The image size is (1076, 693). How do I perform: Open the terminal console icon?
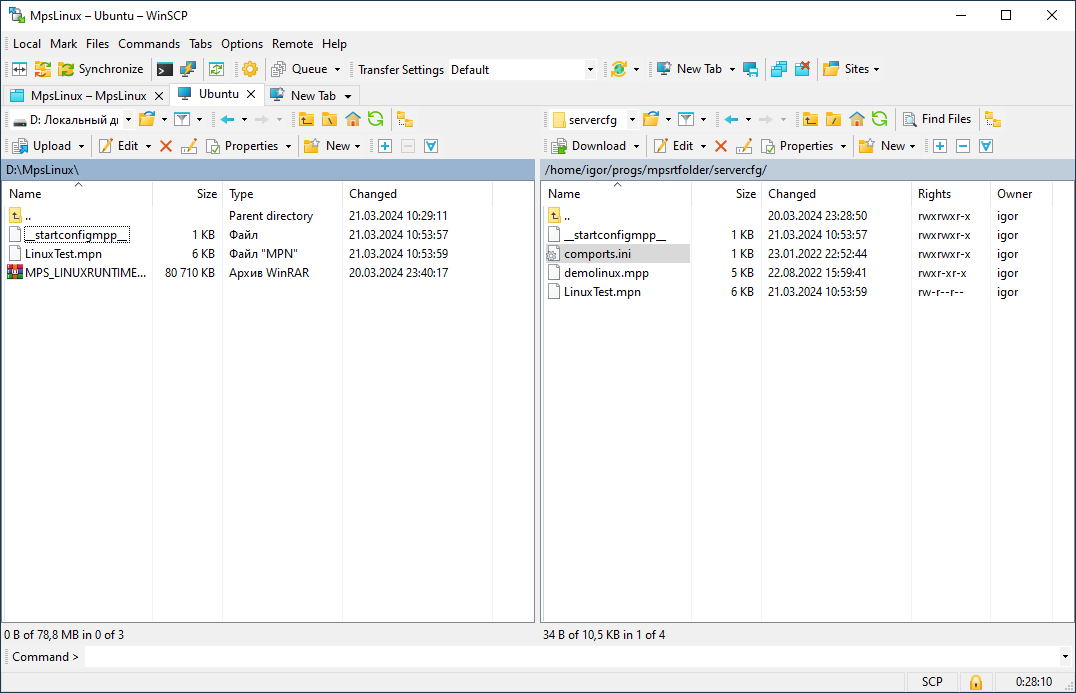tap(165, 69)
